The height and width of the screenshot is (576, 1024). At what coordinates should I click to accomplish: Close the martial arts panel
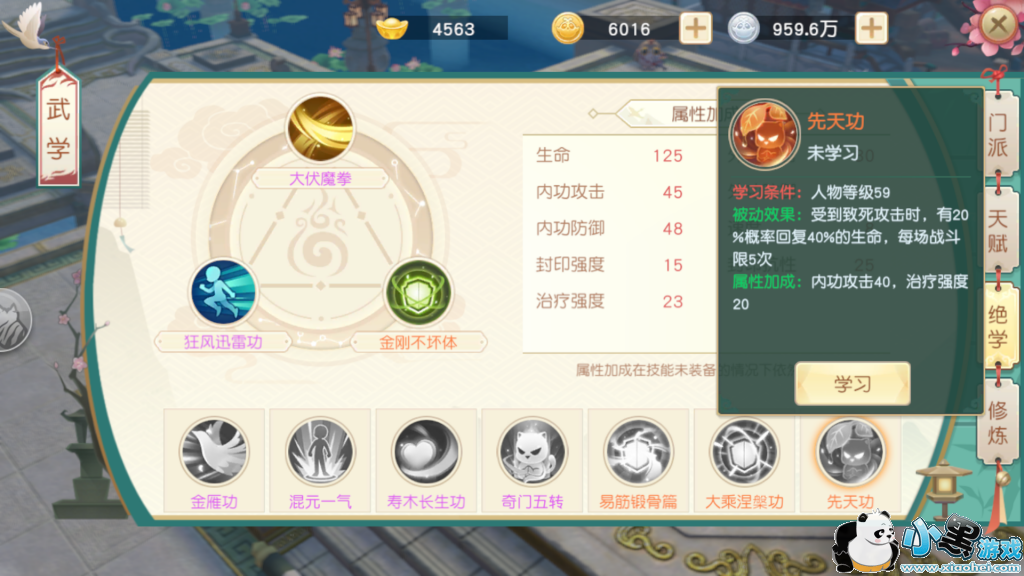point(998,25)
